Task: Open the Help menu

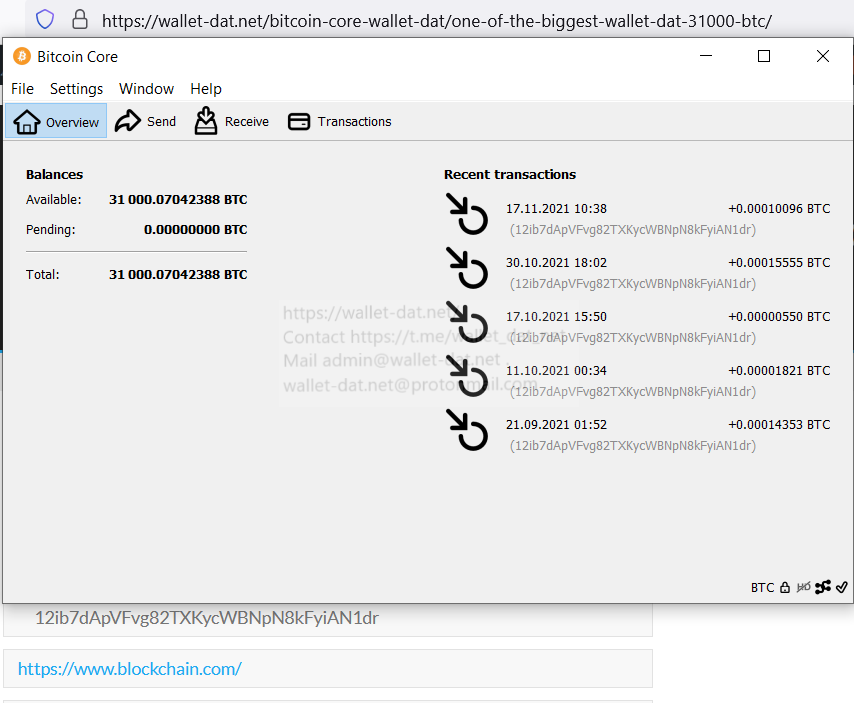Action: tap(206, 89)
